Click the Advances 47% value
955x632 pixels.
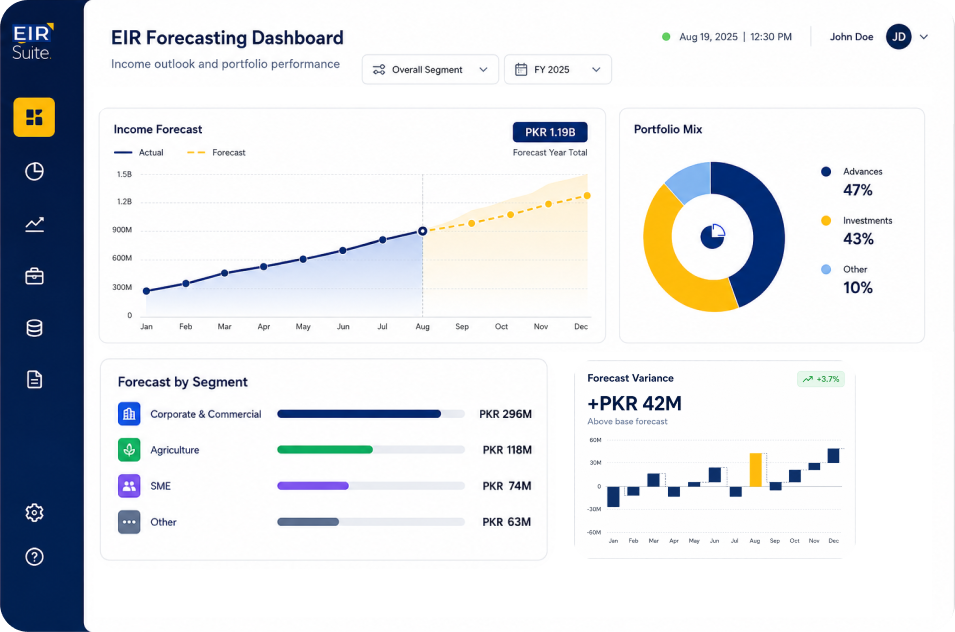click(x=858, y=190)
